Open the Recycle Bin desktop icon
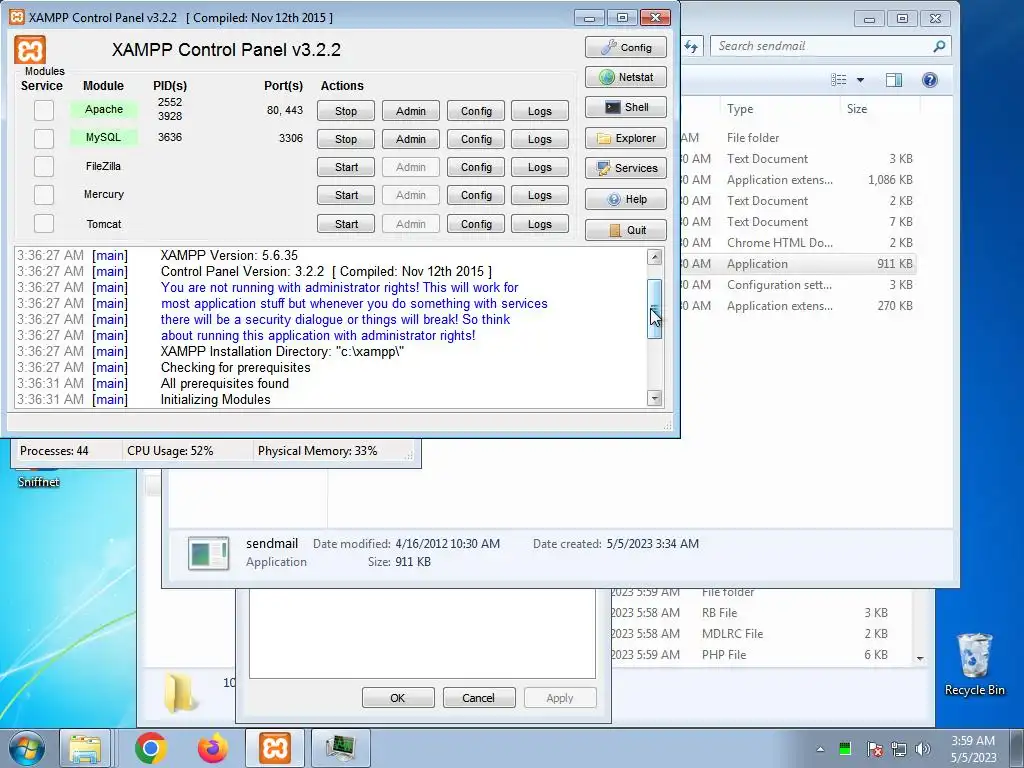This screenshot has height=768, width=1024. (974, 664)
